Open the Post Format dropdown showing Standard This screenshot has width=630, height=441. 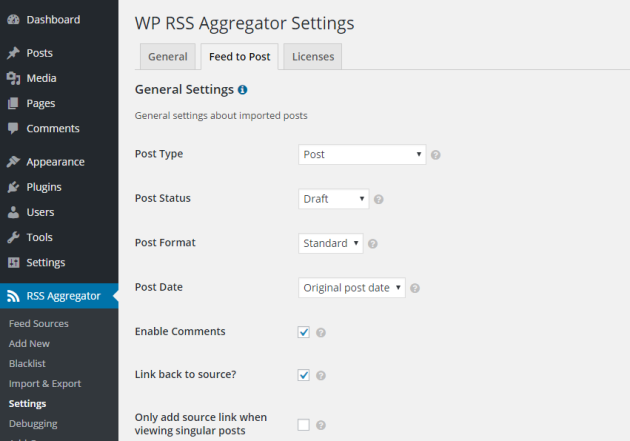coord(331,243)
